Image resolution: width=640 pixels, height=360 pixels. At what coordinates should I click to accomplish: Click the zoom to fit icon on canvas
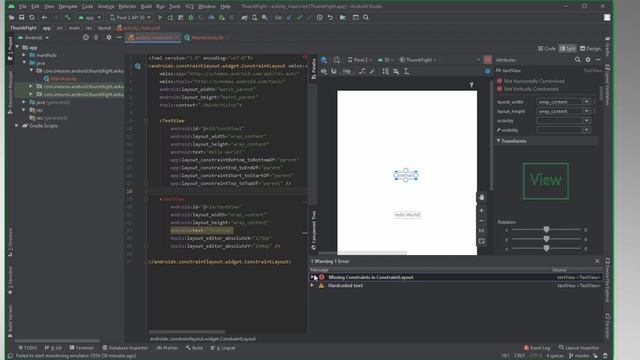pyautogui.click(x=482, y=241)
